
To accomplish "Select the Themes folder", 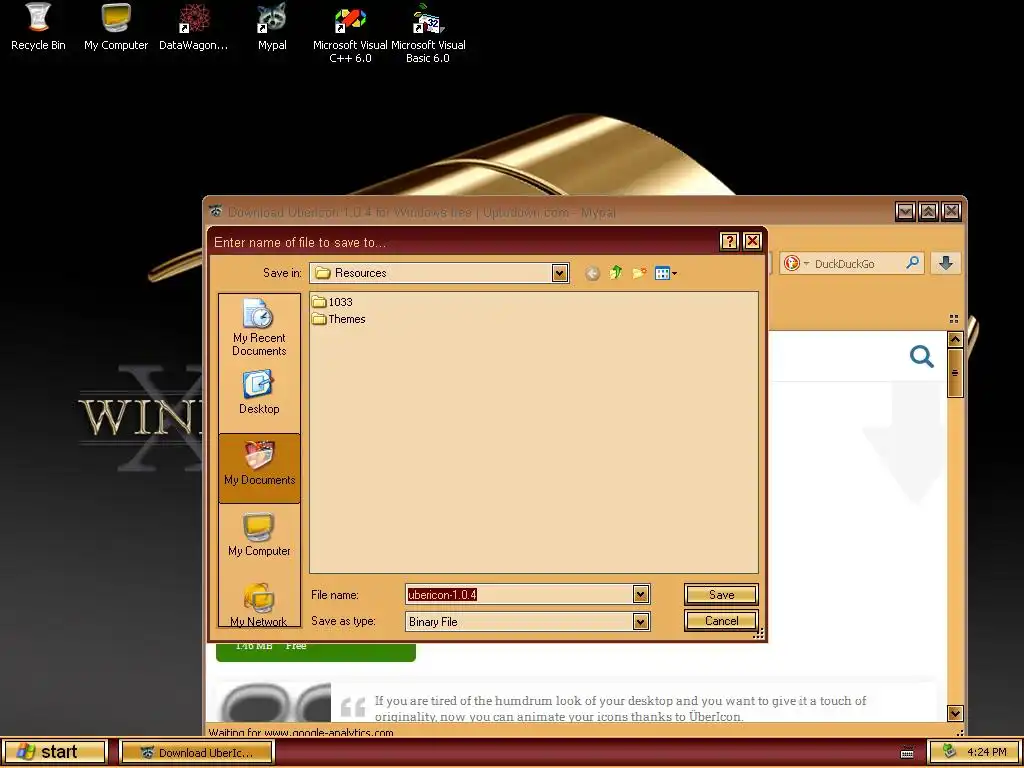I will click(339, 319).
